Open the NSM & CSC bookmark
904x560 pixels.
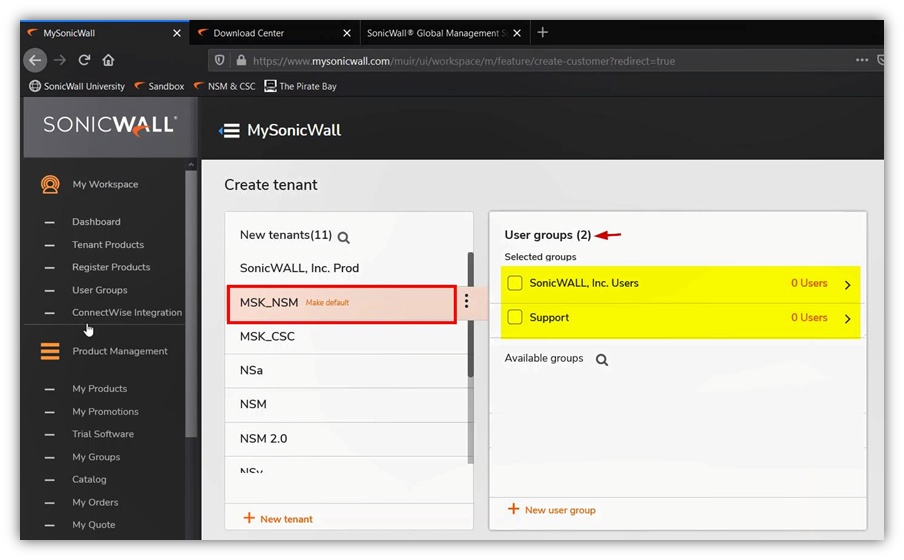(225, 86)
